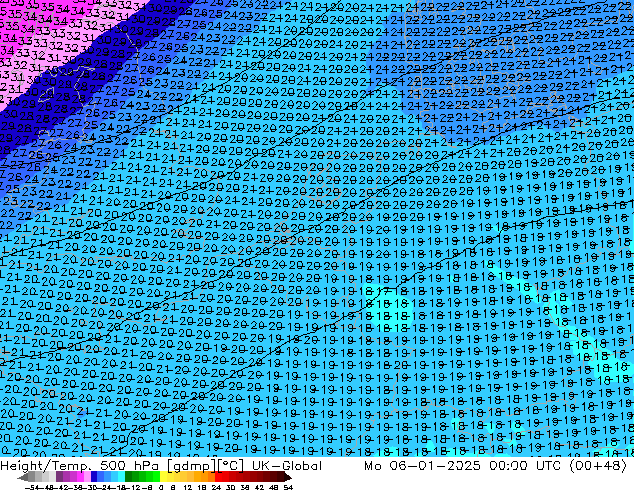Click the yellow swatch in the color legend
This screenshot has width=634, height=490.
click(x=163, y=477)
